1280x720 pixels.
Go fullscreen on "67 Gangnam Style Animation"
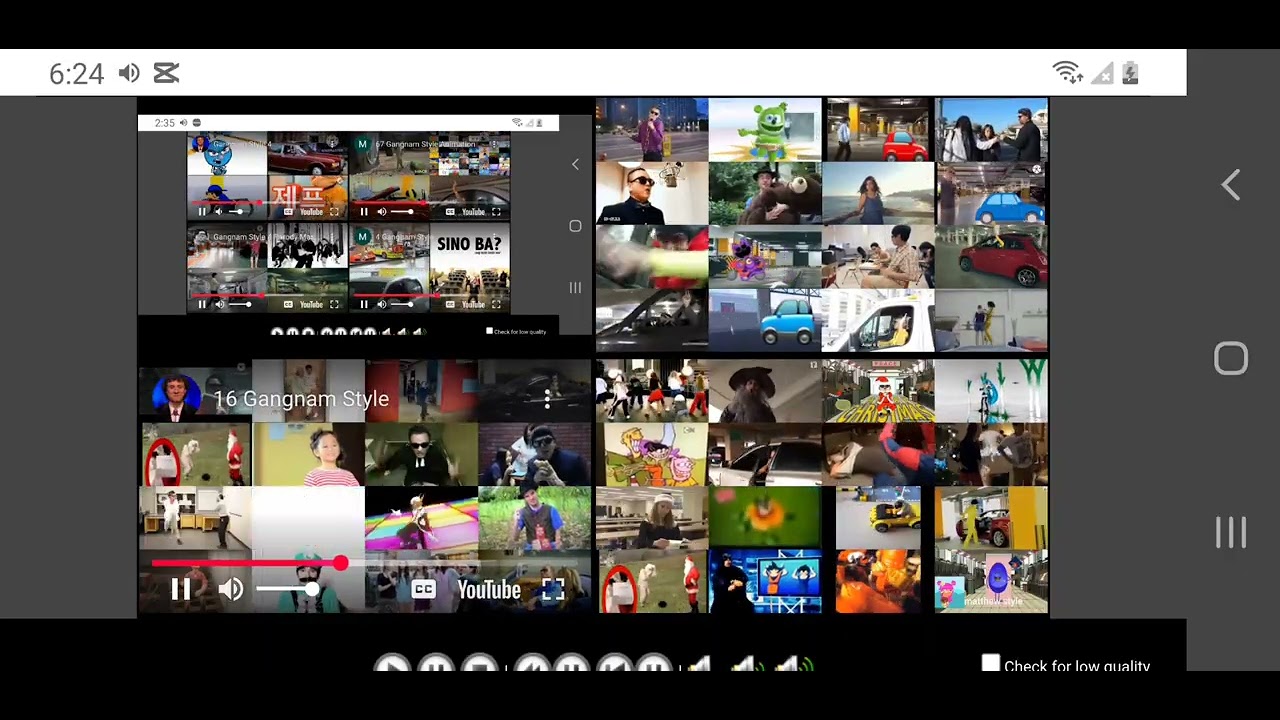[x=496, y=212]
